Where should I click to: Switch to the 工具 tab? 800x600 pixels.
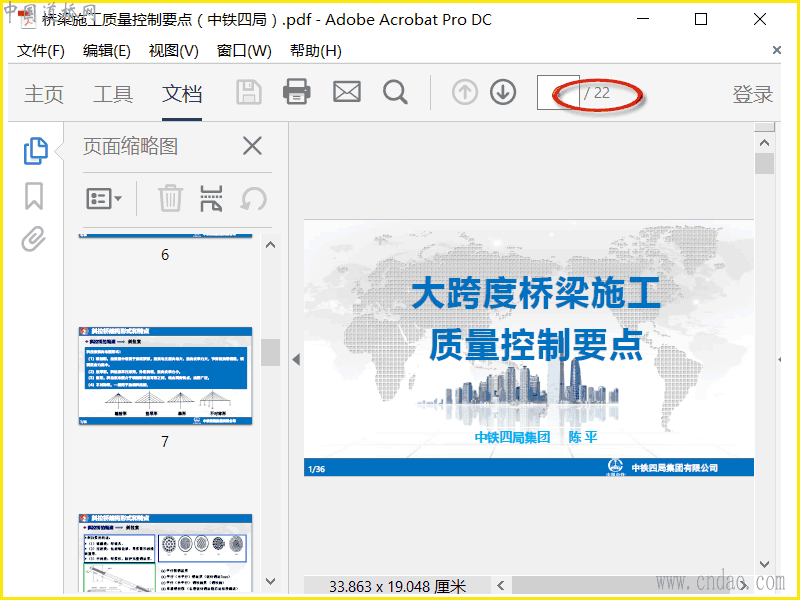pyautogui.click(x=113, y=94)
